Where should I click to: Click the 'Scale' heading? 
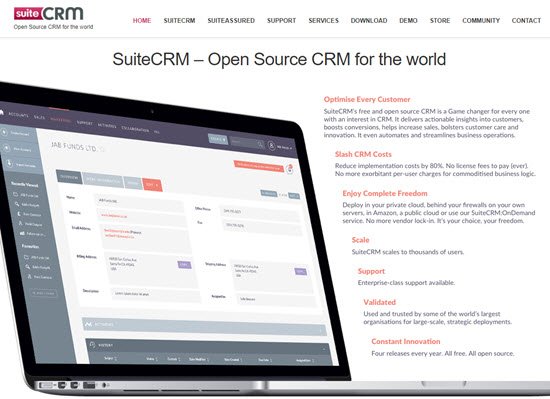pyautogui.click(x=361, y=240)
